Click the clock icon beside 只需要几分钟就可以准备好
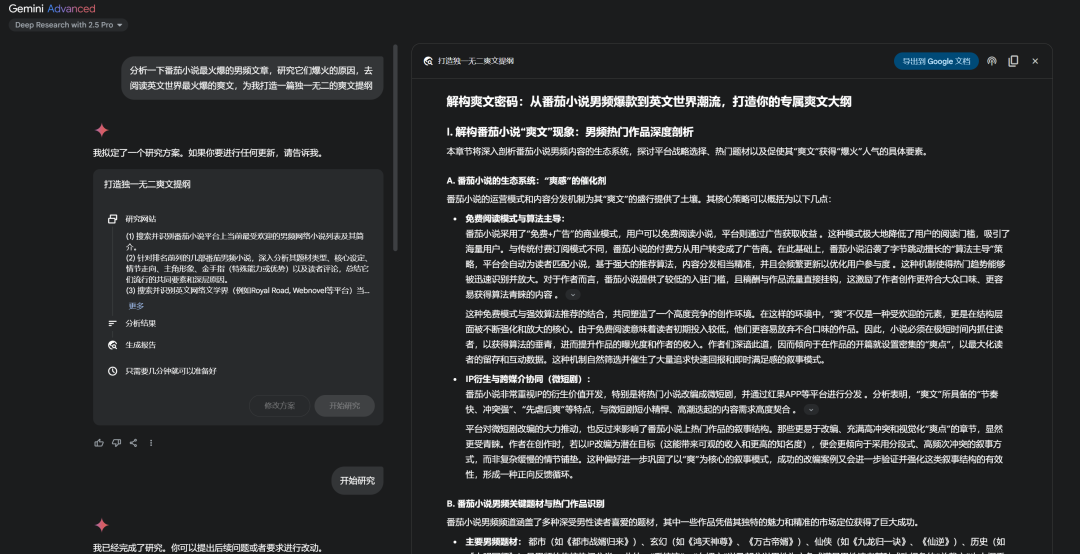1080x554 pixels. (112, 371)
